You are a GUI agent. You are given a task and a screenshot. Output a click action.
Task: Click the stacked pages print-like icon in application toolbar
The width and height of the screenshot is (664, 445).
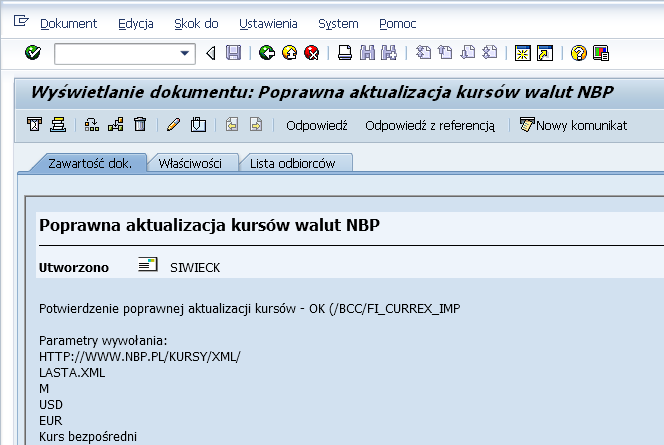58,125
